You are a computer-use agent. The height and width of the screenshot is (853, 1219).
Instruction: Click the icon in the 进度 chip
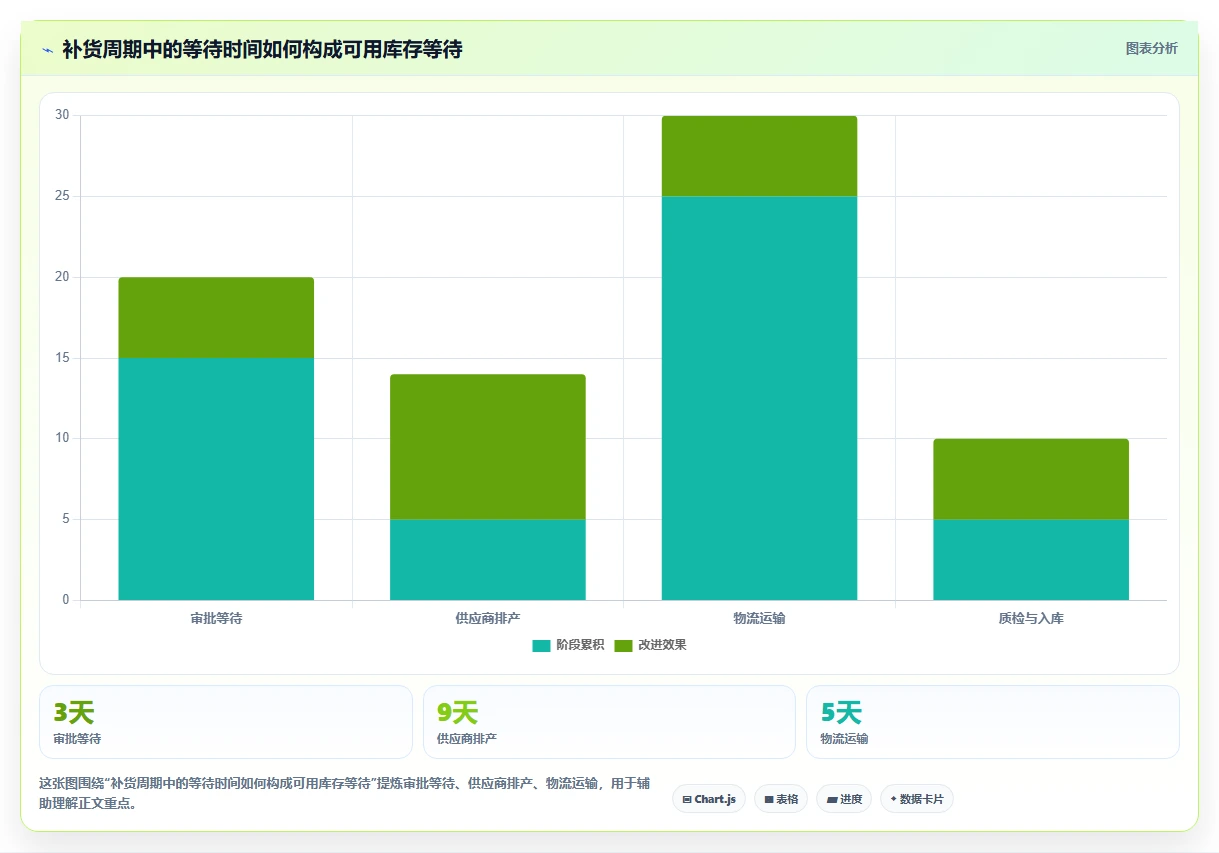click(x=832, y=800)
